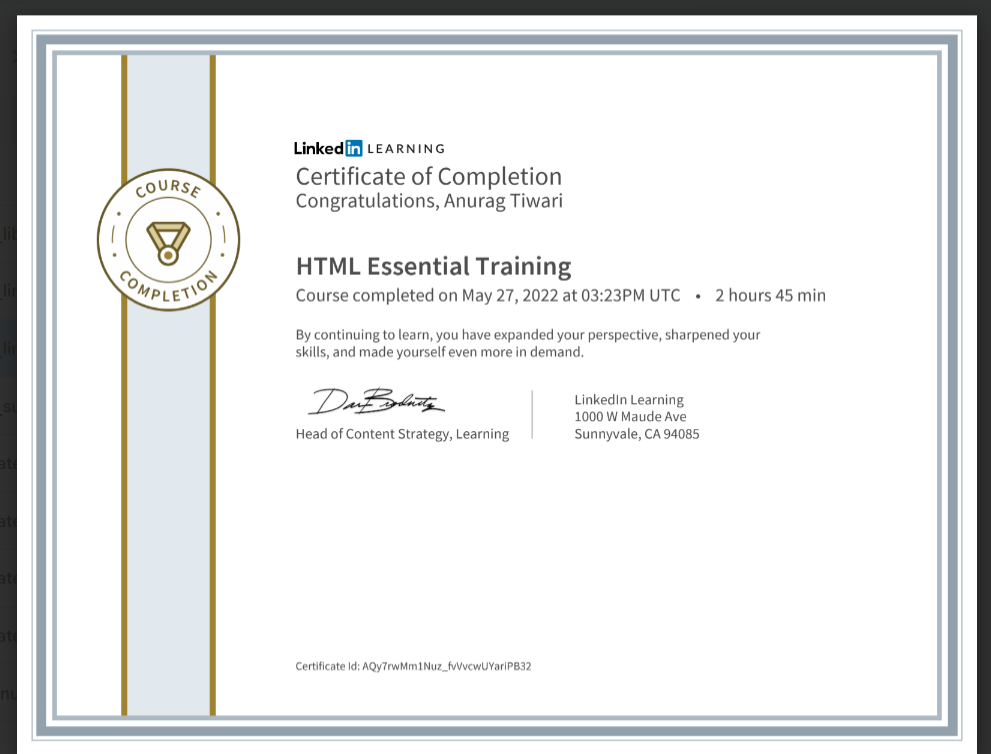Click the LinkedIn Learning logo
The width and height of the screenshot is (991, 754).
click(x=369, y=149)
